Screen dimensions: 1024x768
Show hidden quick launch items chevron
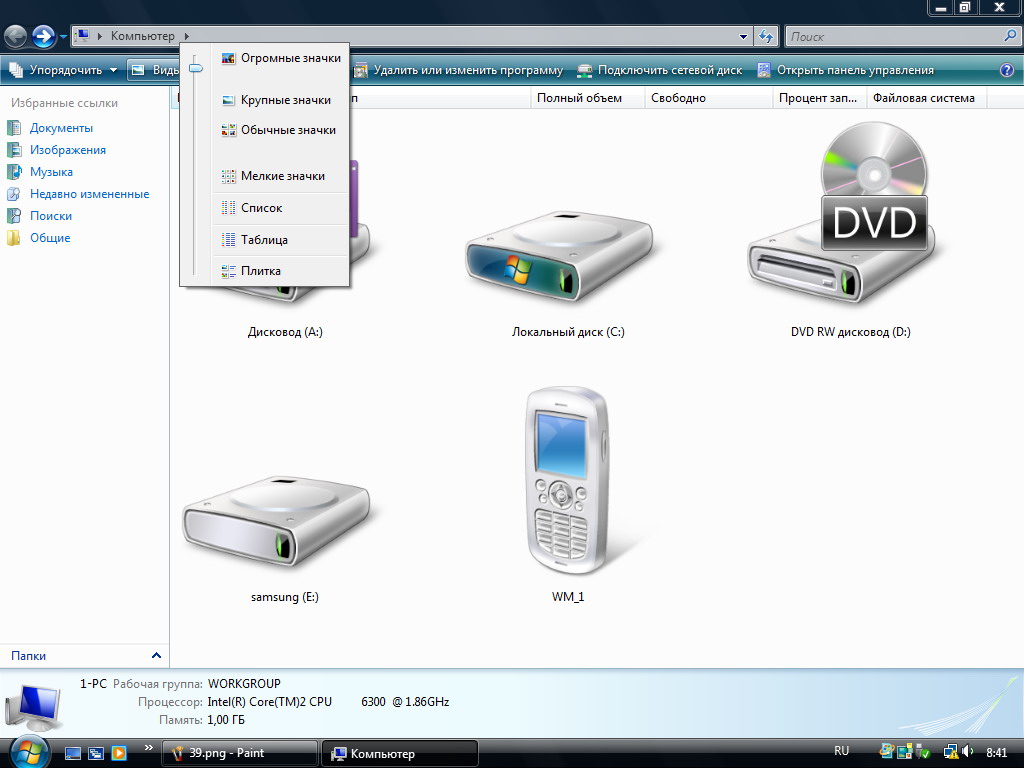coord(148,748)
